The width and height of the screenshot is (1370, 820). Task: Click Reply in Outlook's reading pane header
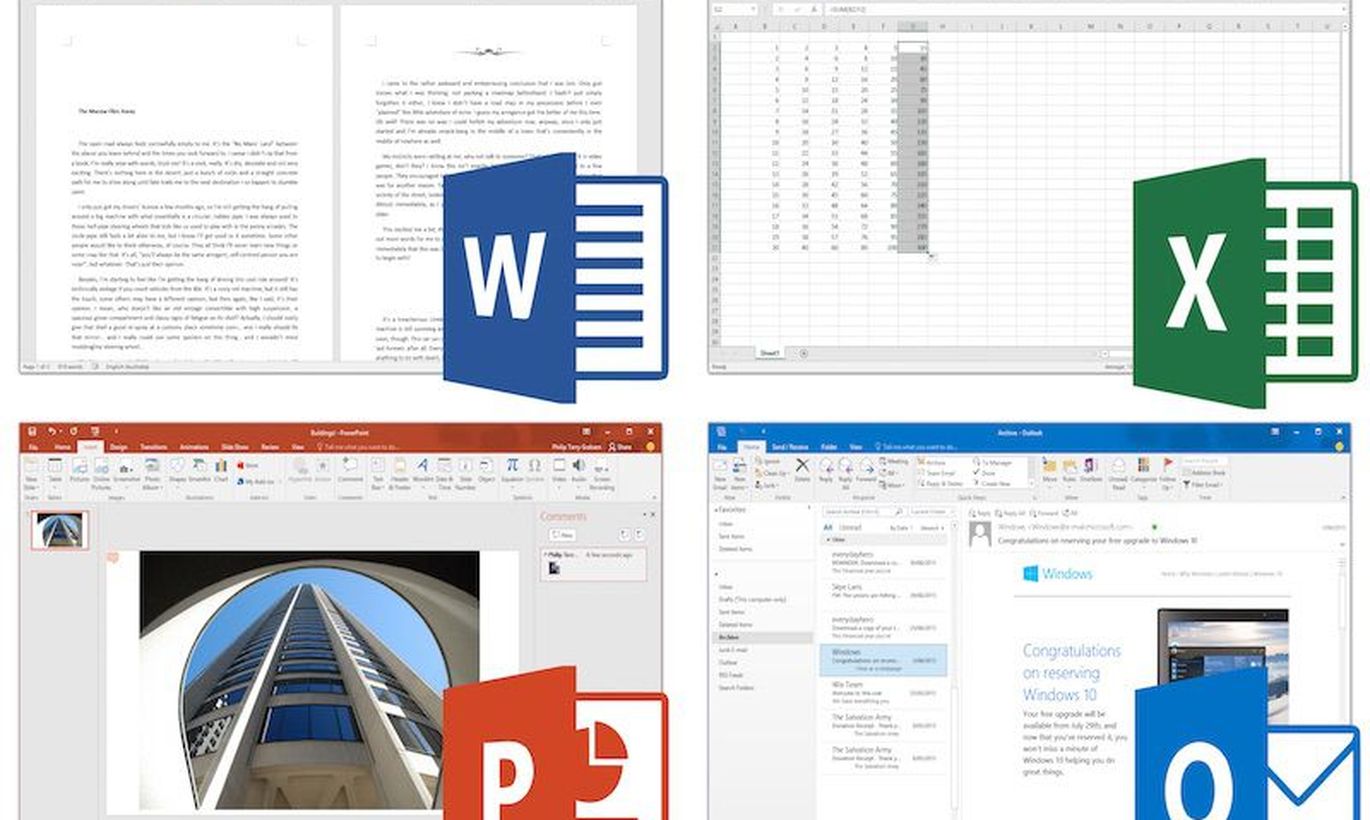click(981, 512)
